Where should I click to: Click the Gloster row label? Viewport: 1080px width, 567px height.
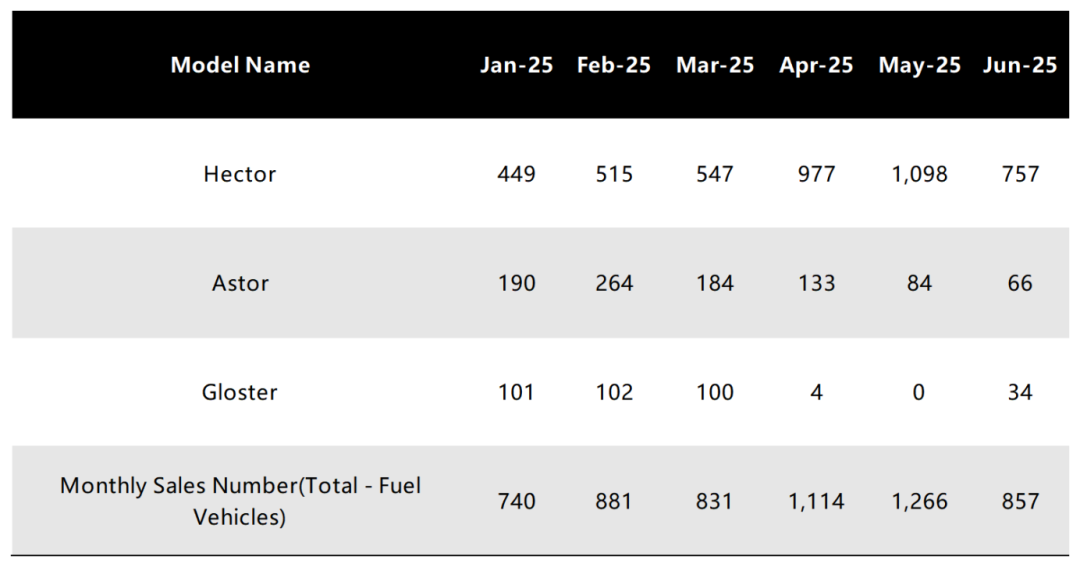click(x=240, y=392)
